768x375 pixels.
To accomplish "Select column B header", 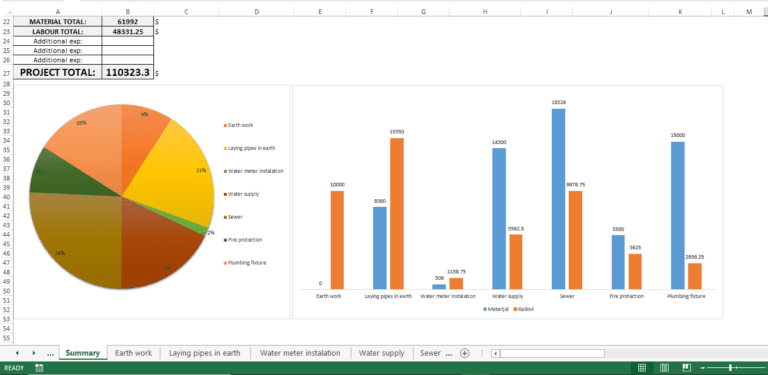I will [128, 12].
